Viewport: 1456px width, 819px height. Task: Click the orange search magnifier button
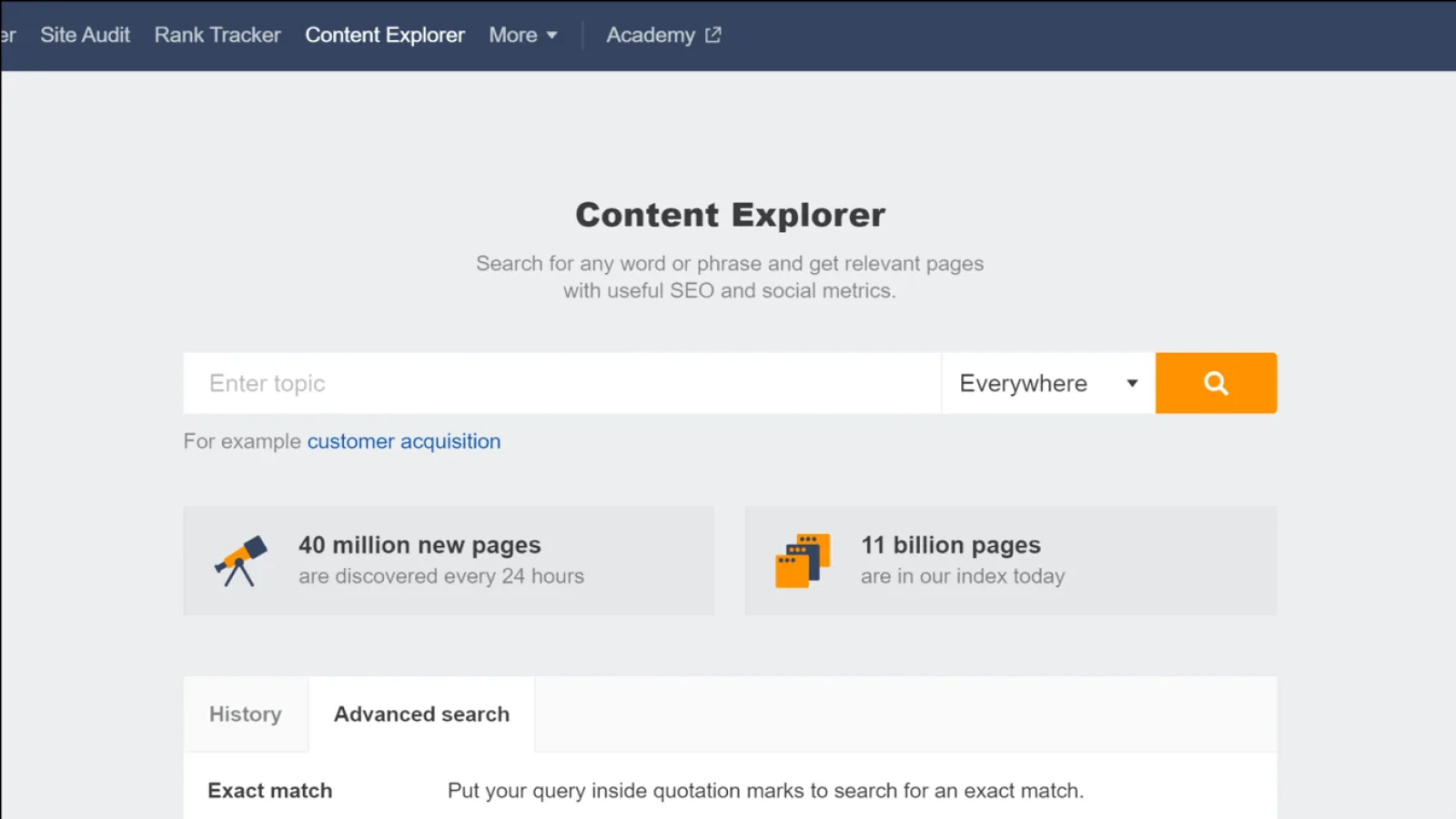[x=1216, y=383]
